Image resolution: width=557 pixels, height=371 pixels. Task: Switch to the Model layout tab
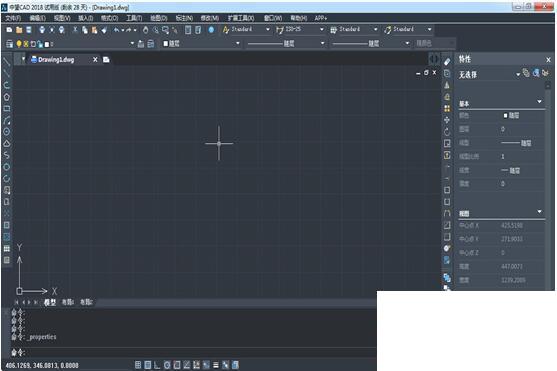click(x=50, y=302)
